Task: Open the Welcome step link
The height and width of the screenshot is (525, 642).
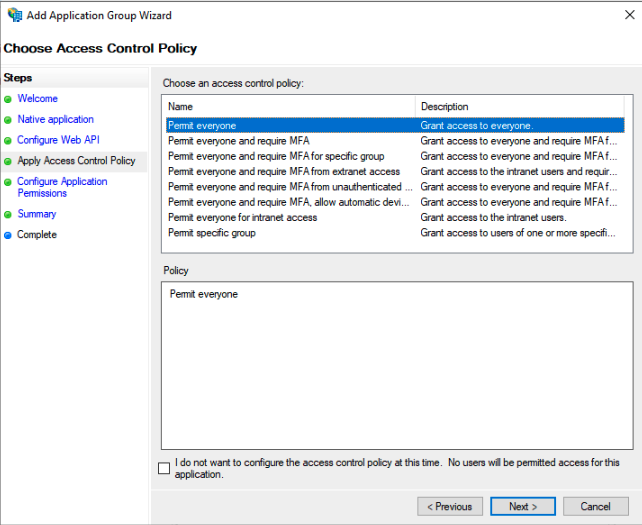Action: [37, 99]
